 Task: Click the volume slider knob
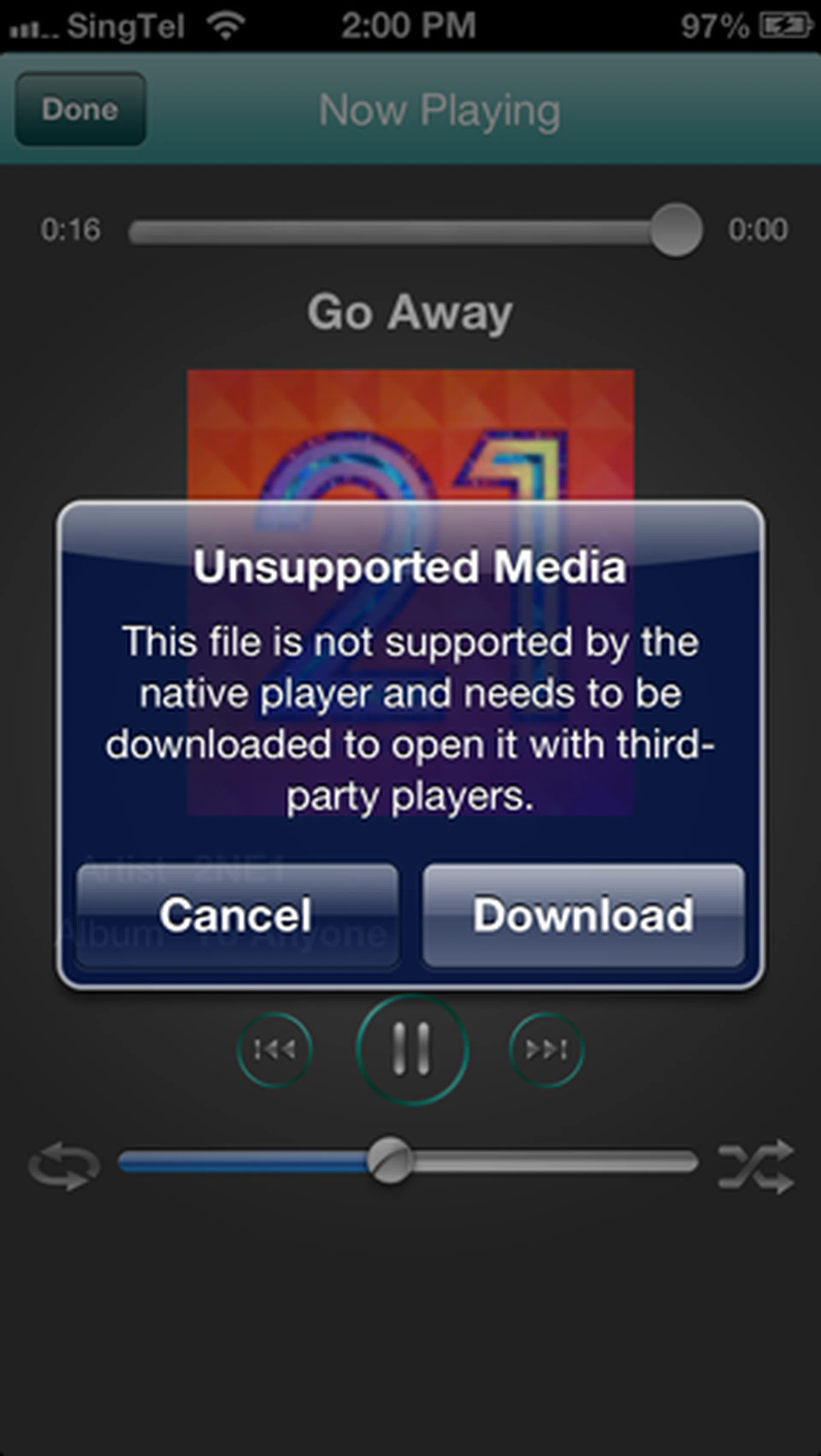[390, 1161]
